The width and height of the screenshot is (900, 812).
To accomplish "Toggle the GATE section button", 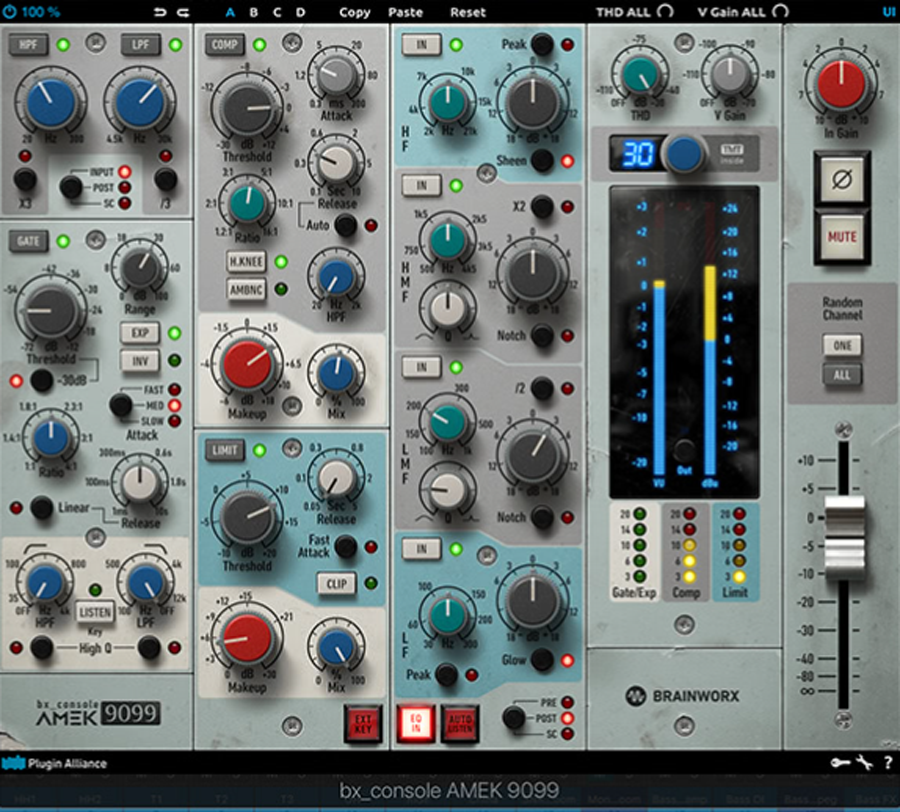I will tap(28, 241).
